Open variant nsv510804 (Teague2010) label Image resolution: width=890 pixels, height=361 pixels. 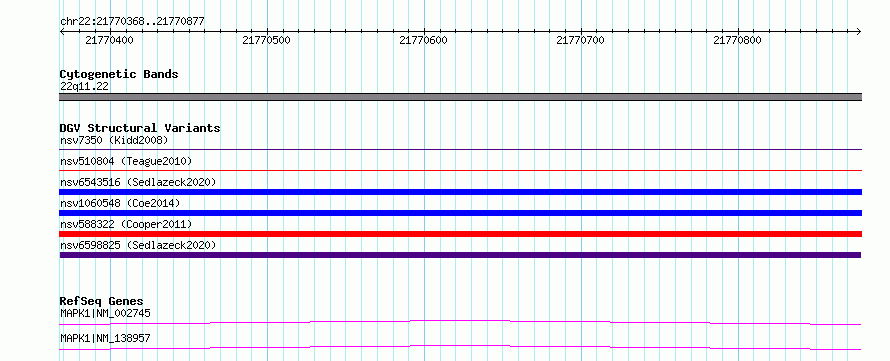[126, 161]
